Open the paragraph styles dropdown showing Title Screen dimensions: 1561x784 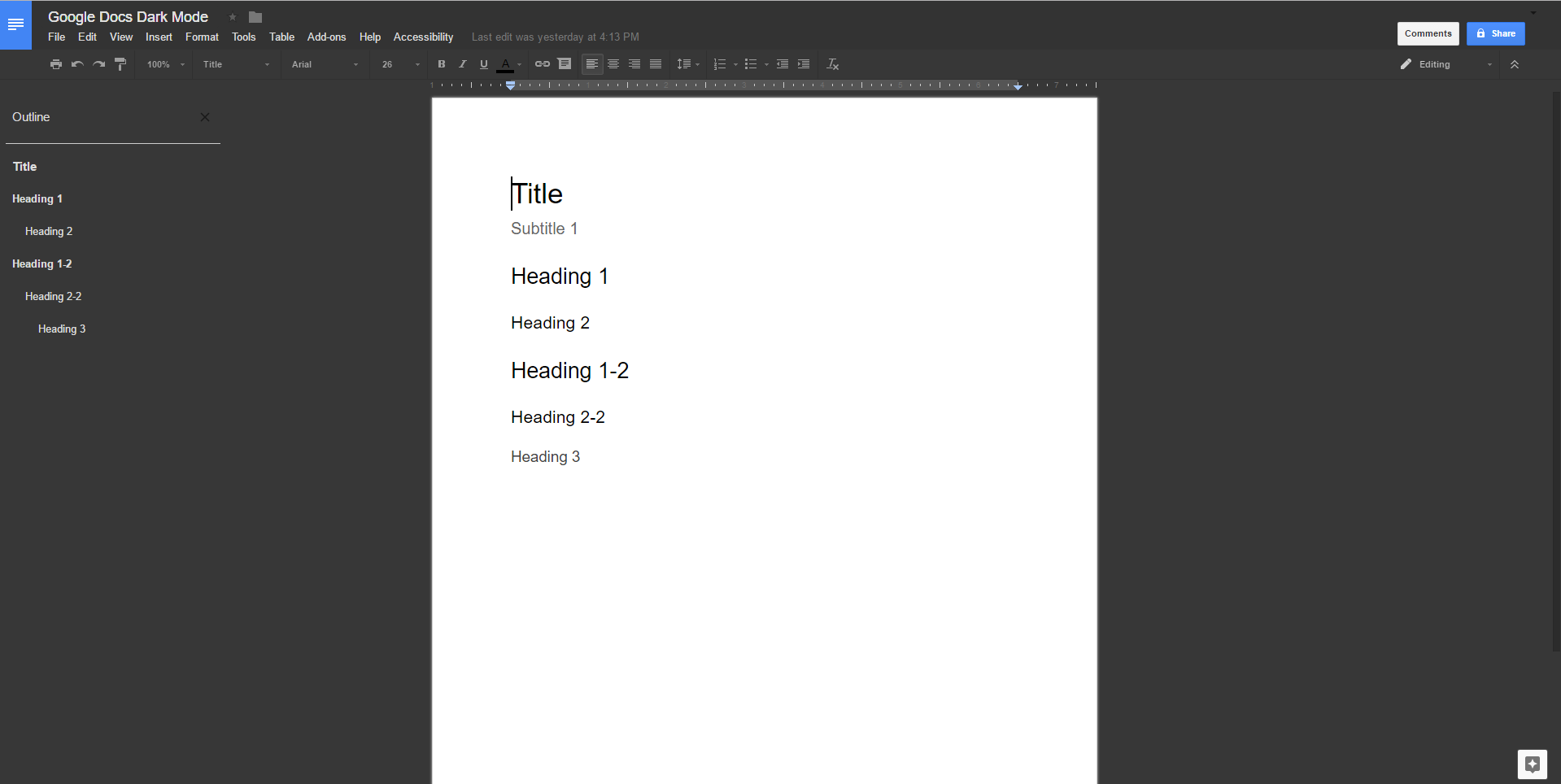(234, 64)
